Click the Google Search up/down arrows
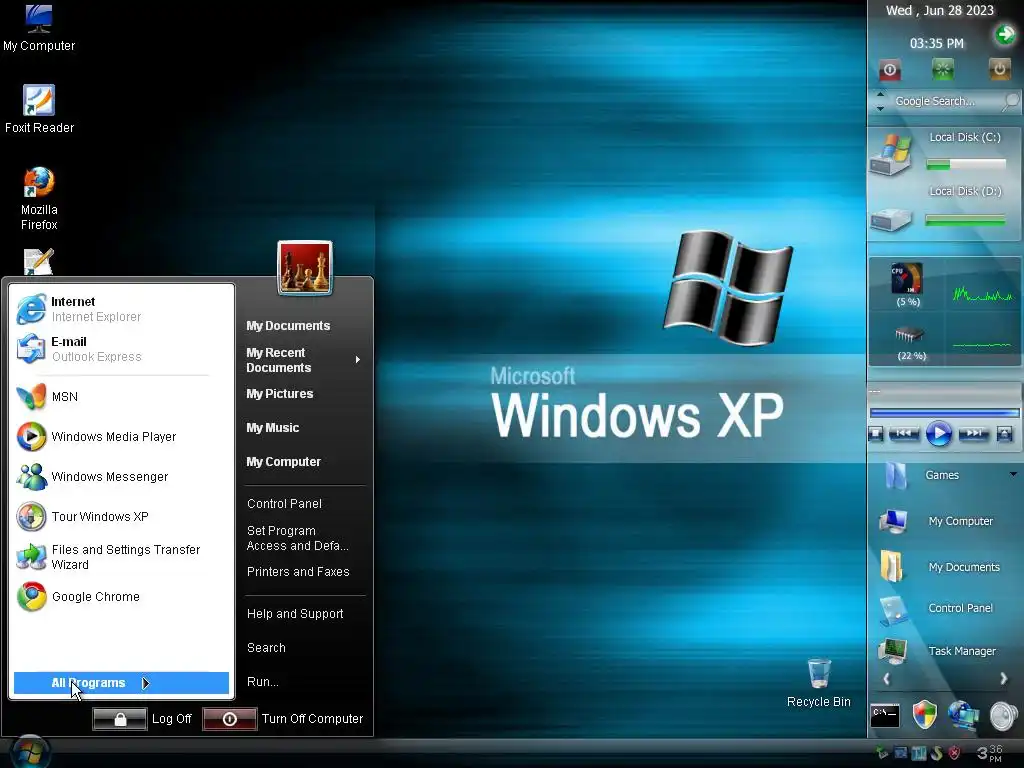Screen dimensions: 1024x768 point(880,101)
